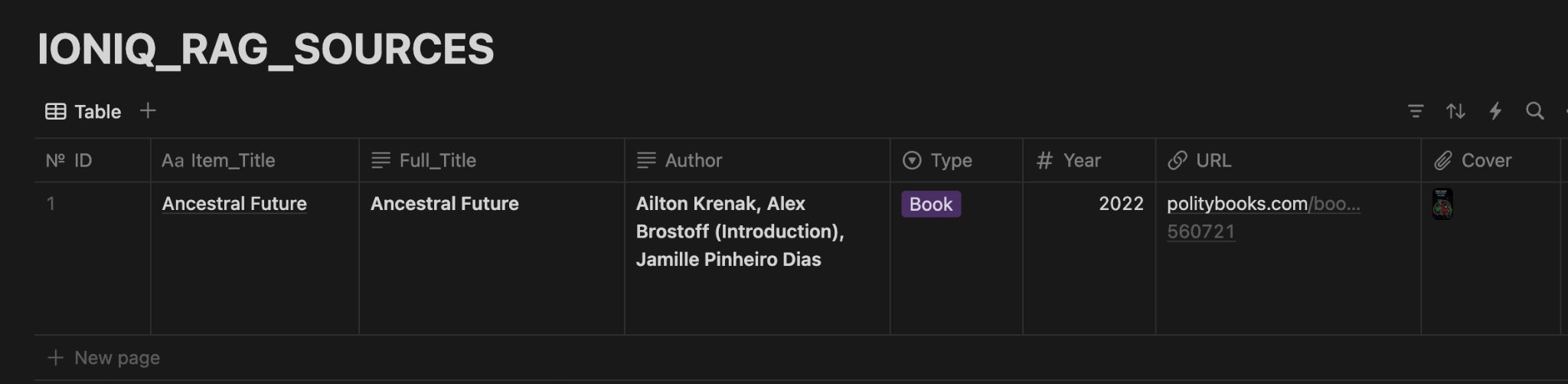
Task: Open the Ancestral Future page title
Action: (234, 204)
